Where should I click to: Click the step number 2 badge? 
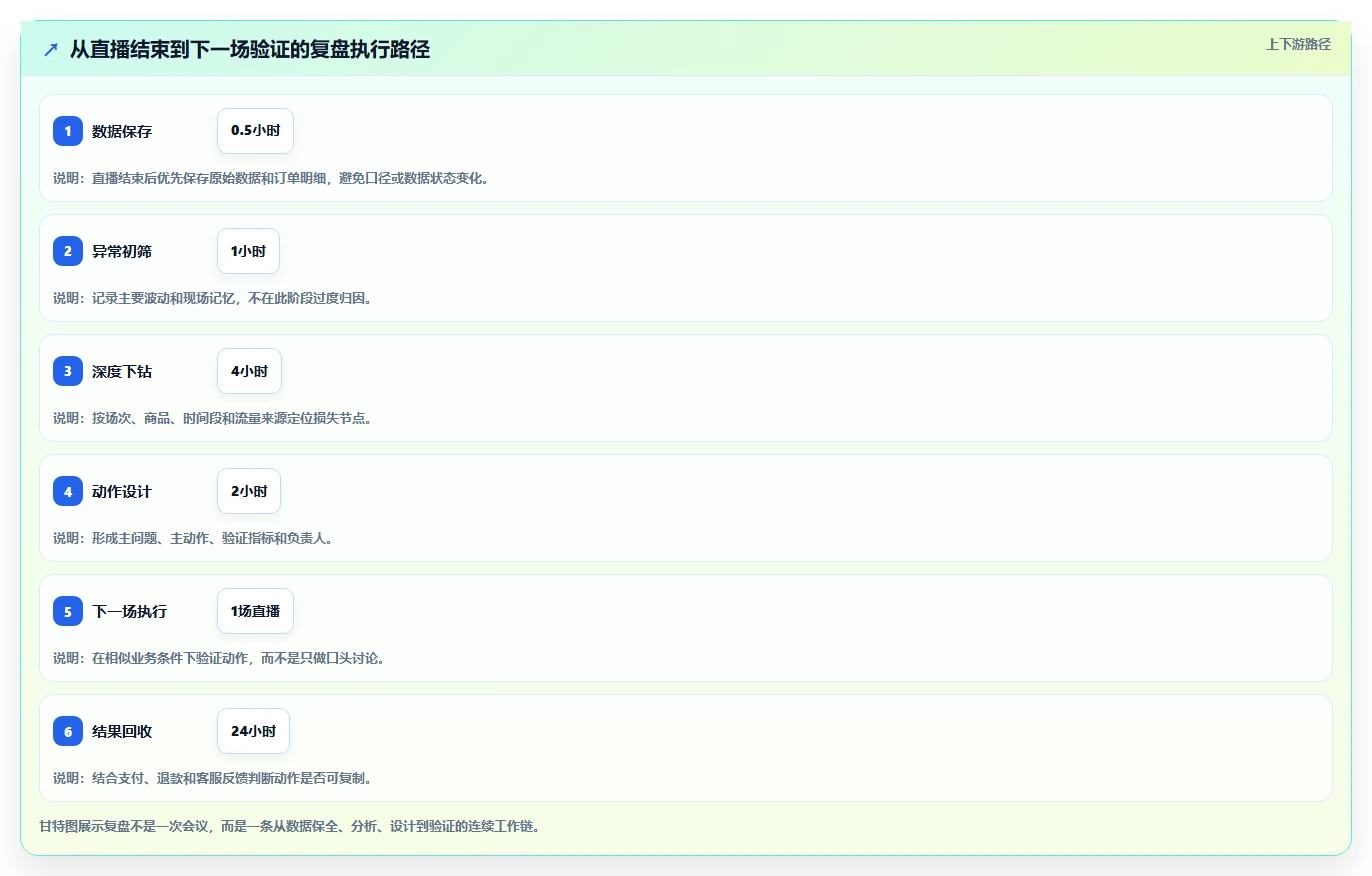pos(68,251)
